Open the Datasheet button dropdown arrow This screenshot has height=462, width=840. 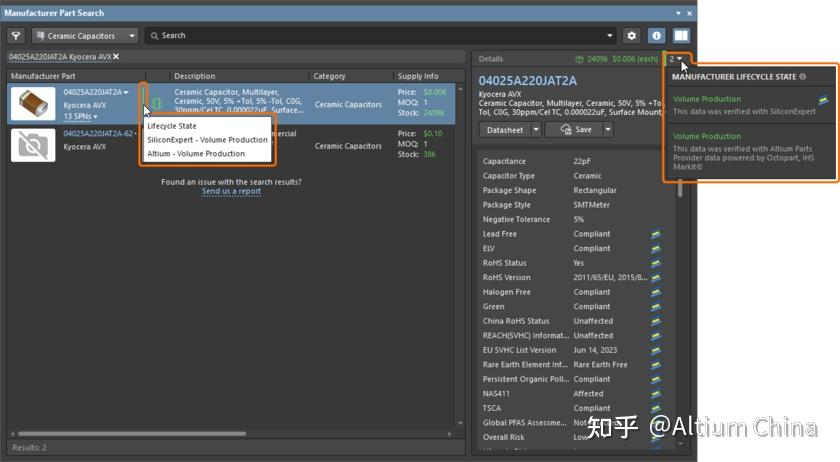[x=536, y=130]
